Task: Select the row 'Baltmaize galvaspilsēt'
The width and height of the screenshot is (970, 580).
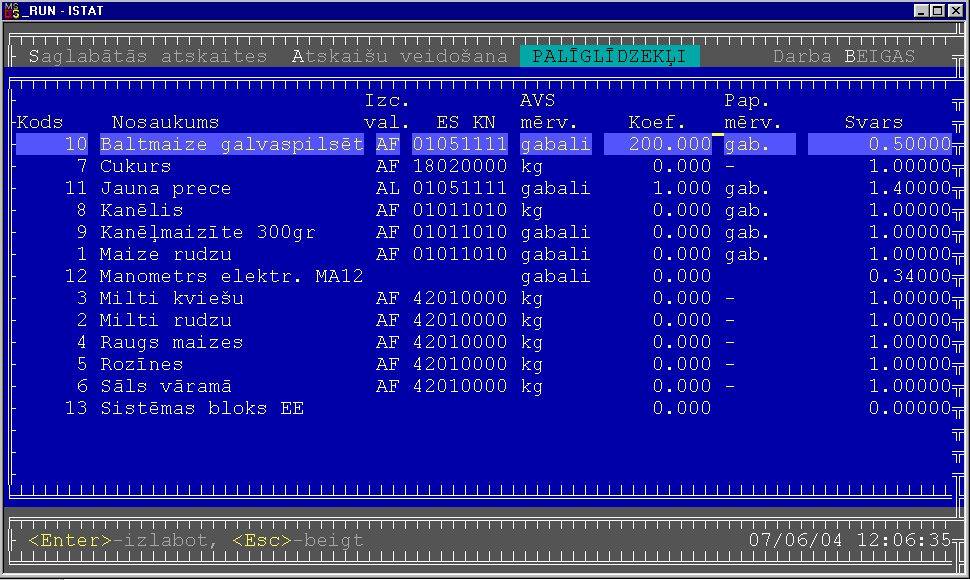Action: [484, 144]
